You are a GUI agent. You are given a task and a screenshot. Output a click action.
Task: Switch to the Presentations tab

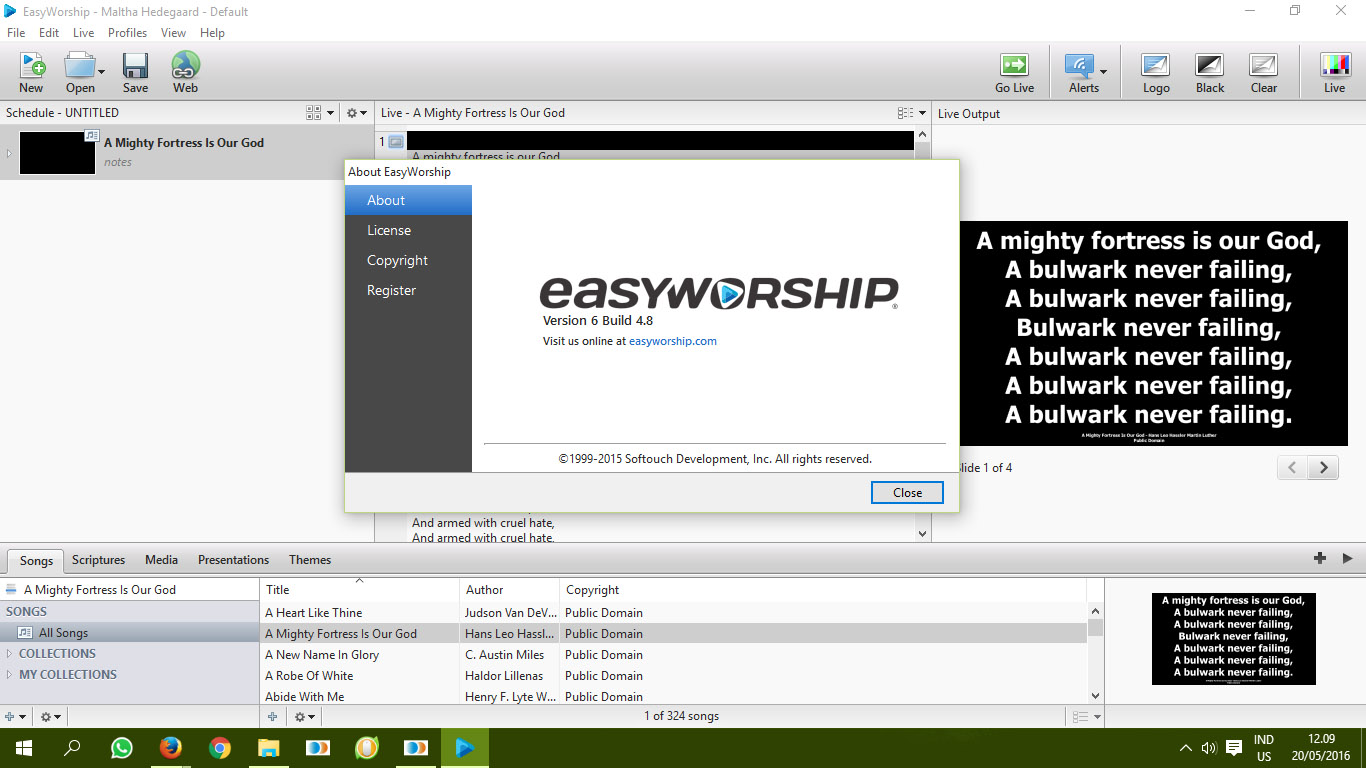(233, 560)
